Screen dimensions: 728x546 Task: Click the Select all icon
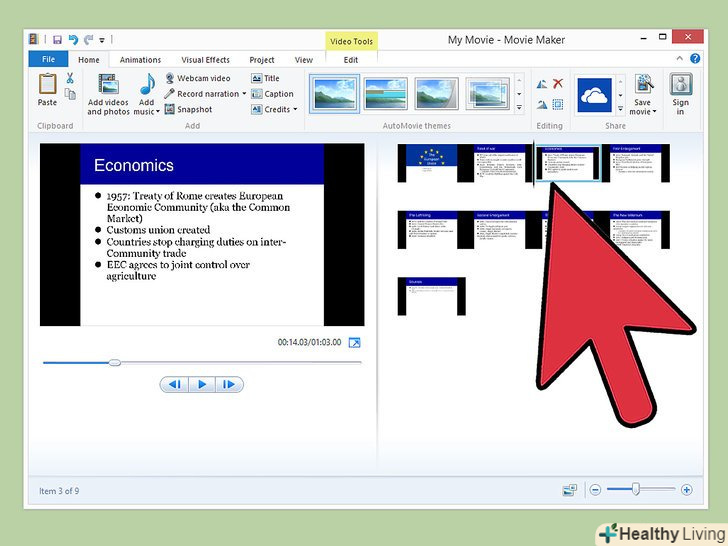(558, 104)
